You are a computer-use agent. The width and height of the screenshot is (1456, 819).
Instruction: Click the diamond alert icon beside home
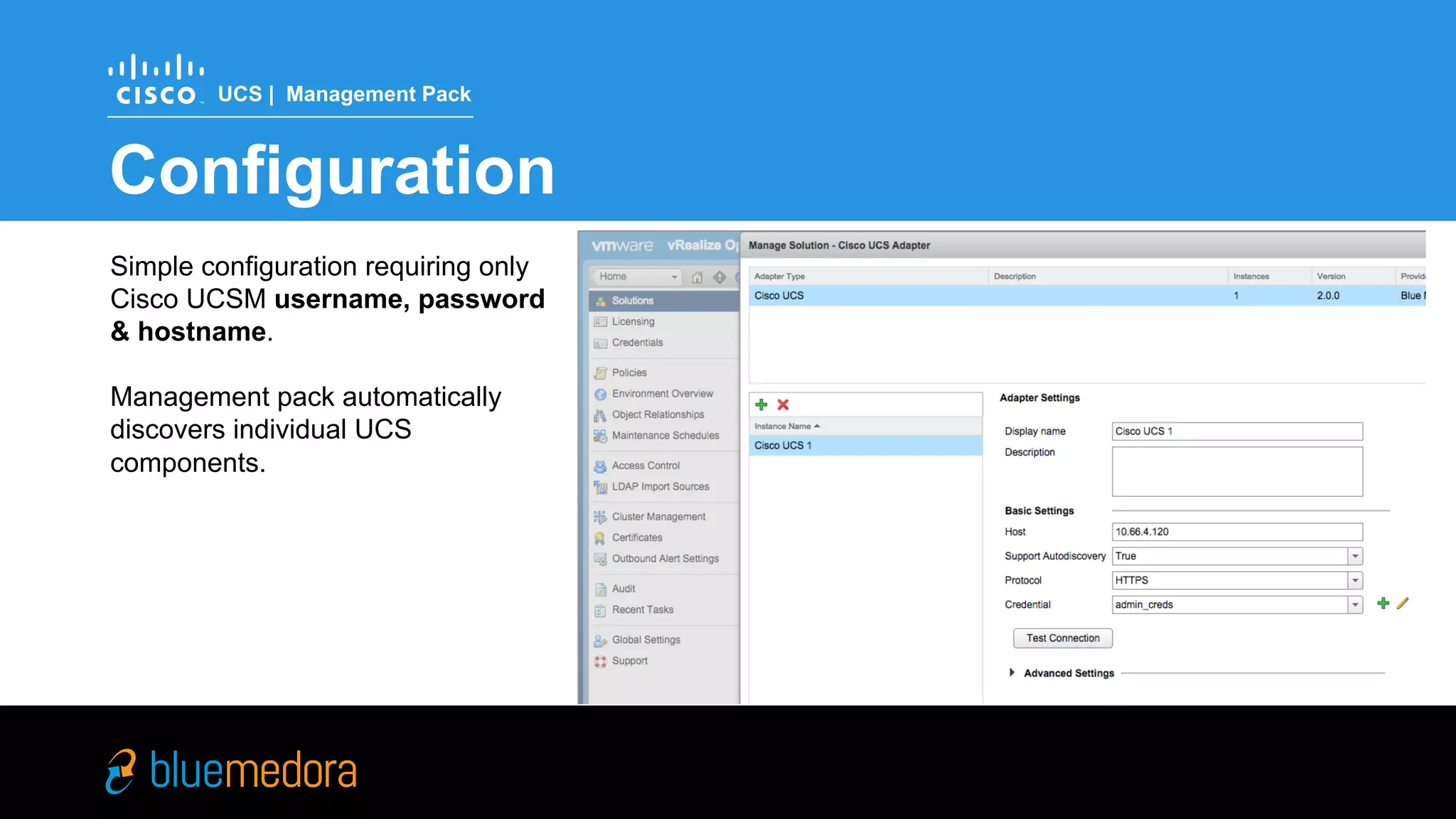point(719,277)
